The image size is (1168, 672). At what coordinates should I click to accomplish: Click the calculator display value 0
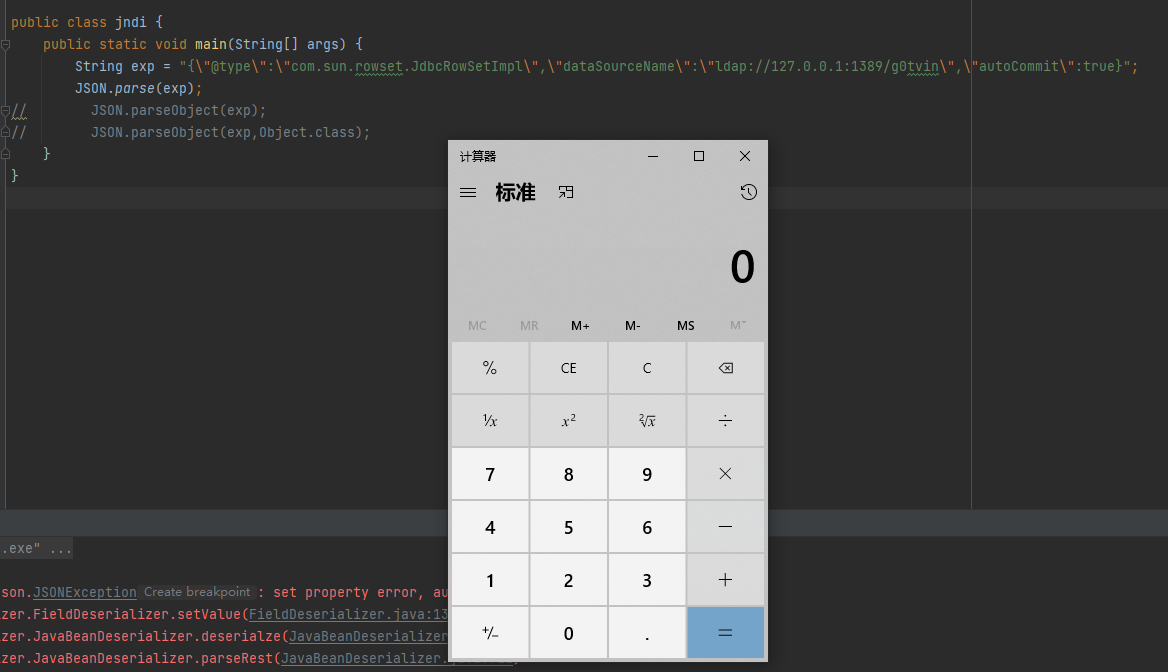click(742, 267)
